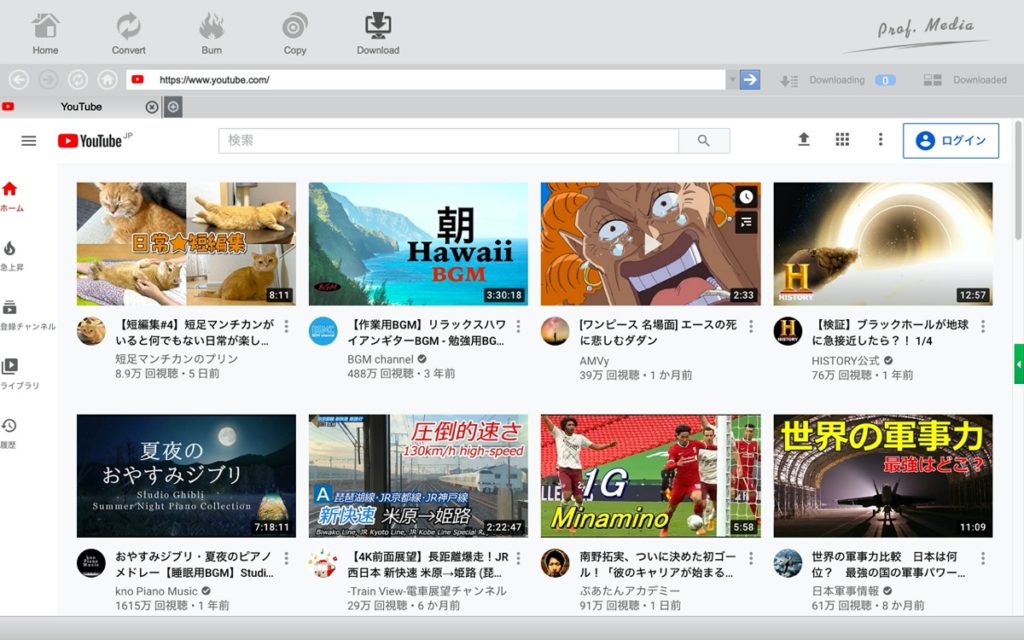The image size is (1024, 640).
Task: Open the 朝 Hawaii BGM thumbnail
Action: pos(418,244)
